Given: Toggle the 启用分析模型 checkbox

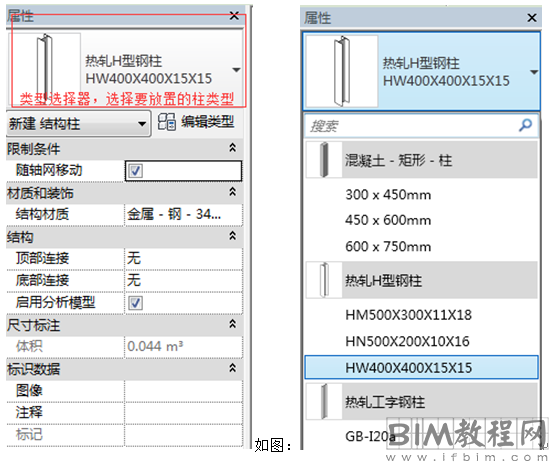Looking at the screenshot, I should click(135, 303).
